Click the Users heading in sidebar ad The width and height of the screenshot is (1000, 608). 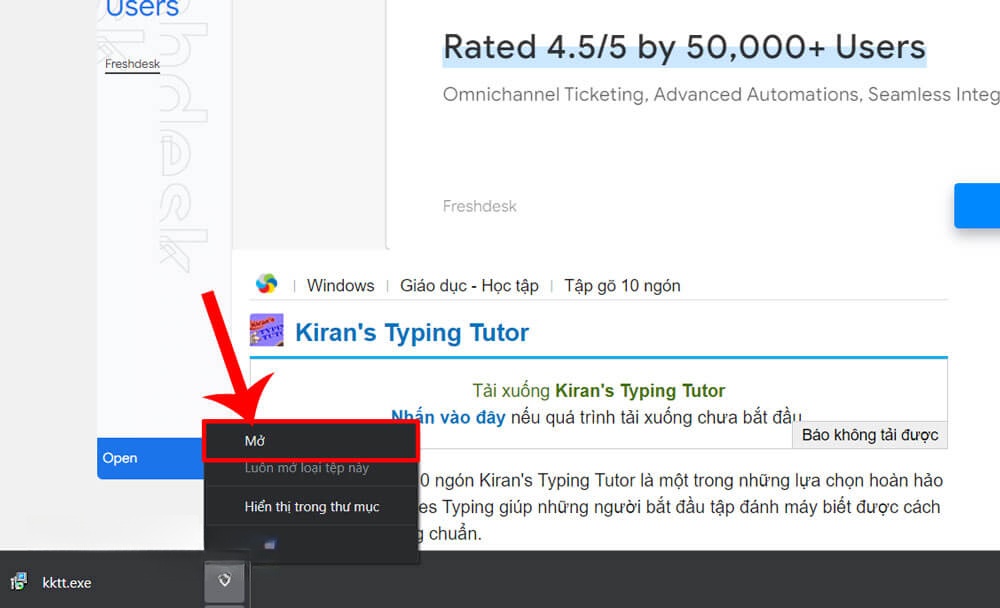142,9
